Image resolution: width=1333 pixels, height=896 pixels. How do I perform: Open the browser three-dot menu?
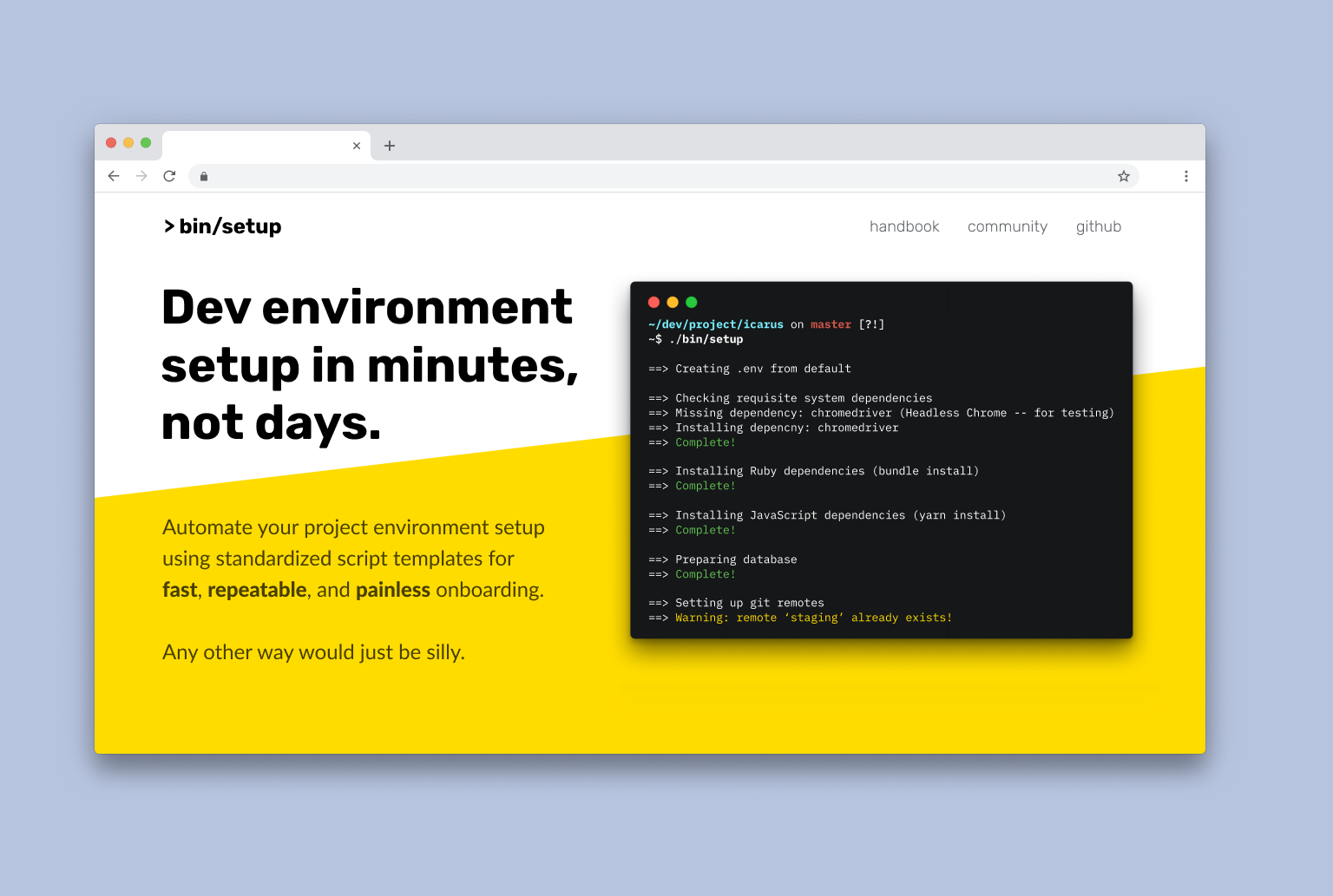point(1185,176)
